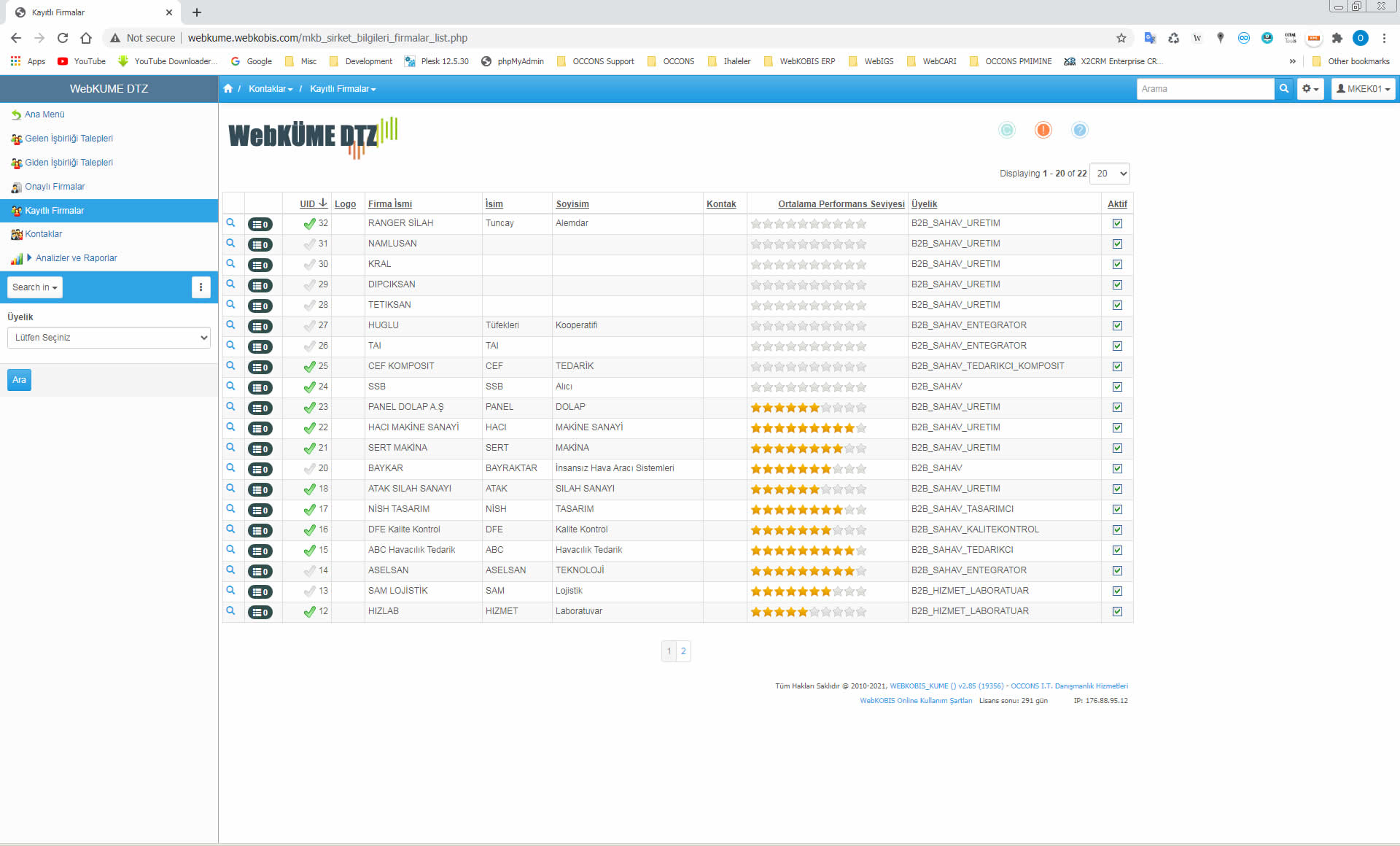Open the Üyelik Lütfen Seçiniz combo box
The height and width of the screenshot is (846, 1400).
click(x=109, y=338)
